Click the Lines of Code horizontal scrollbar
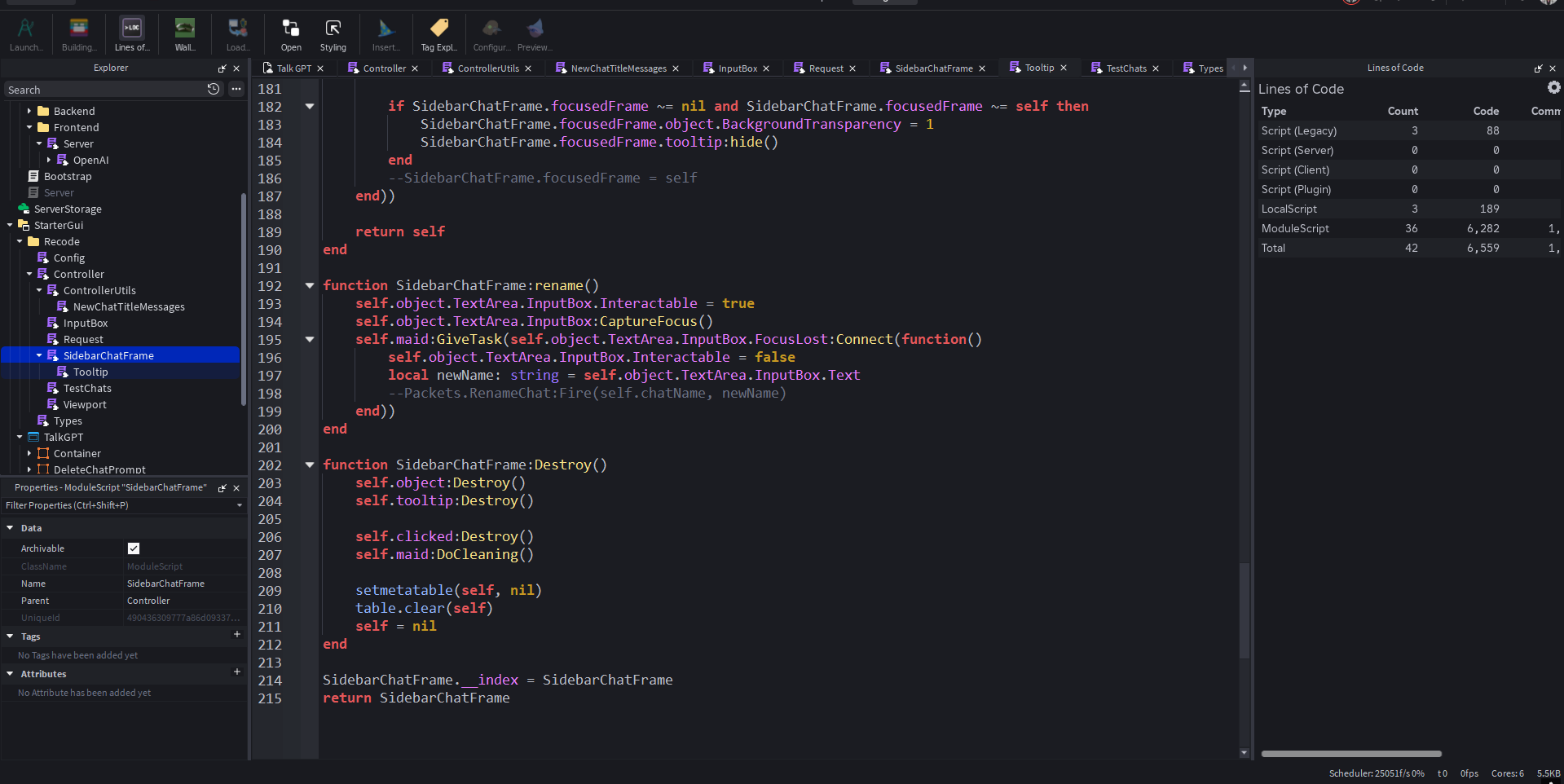The width and height of the screenshot is (1564, 784). coord(1350,754)
